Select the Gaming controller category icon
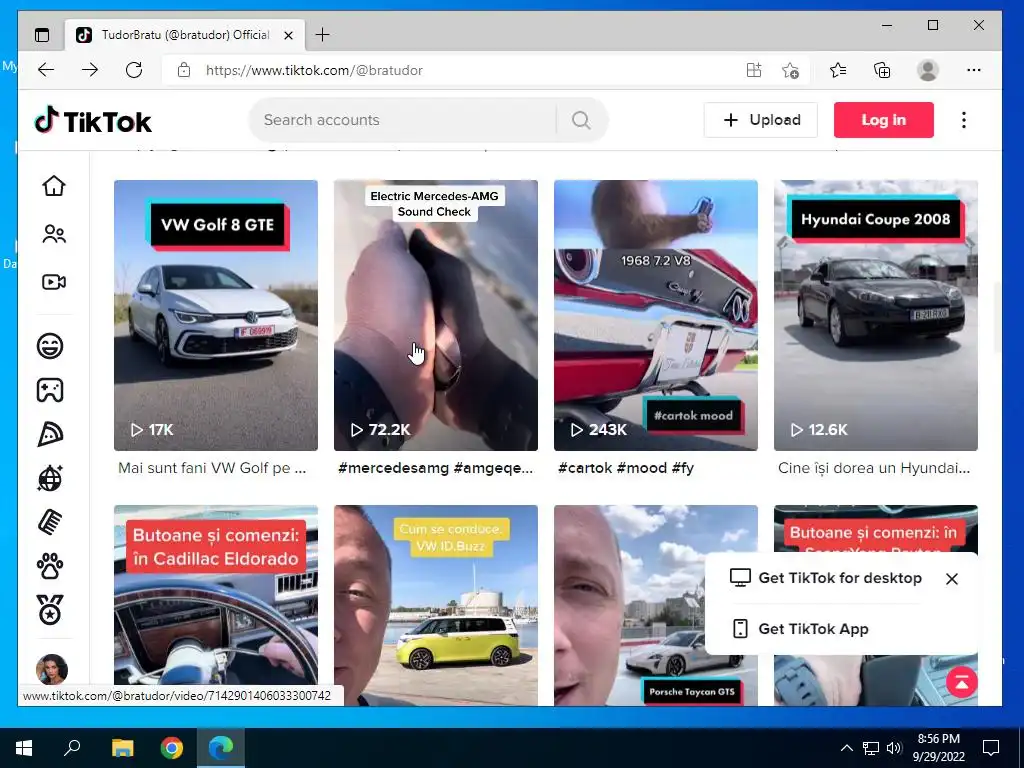The image size is (1024, 768). click(50, 390)
